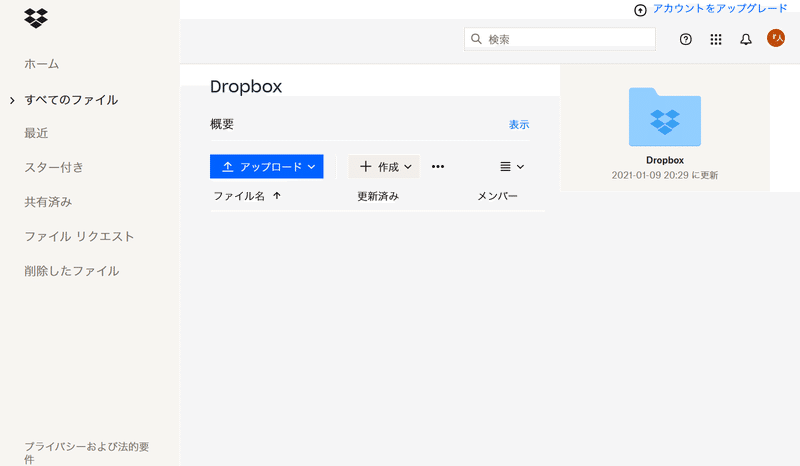
Task: Sort by ファイル名 column header
Action: point(239,196)
